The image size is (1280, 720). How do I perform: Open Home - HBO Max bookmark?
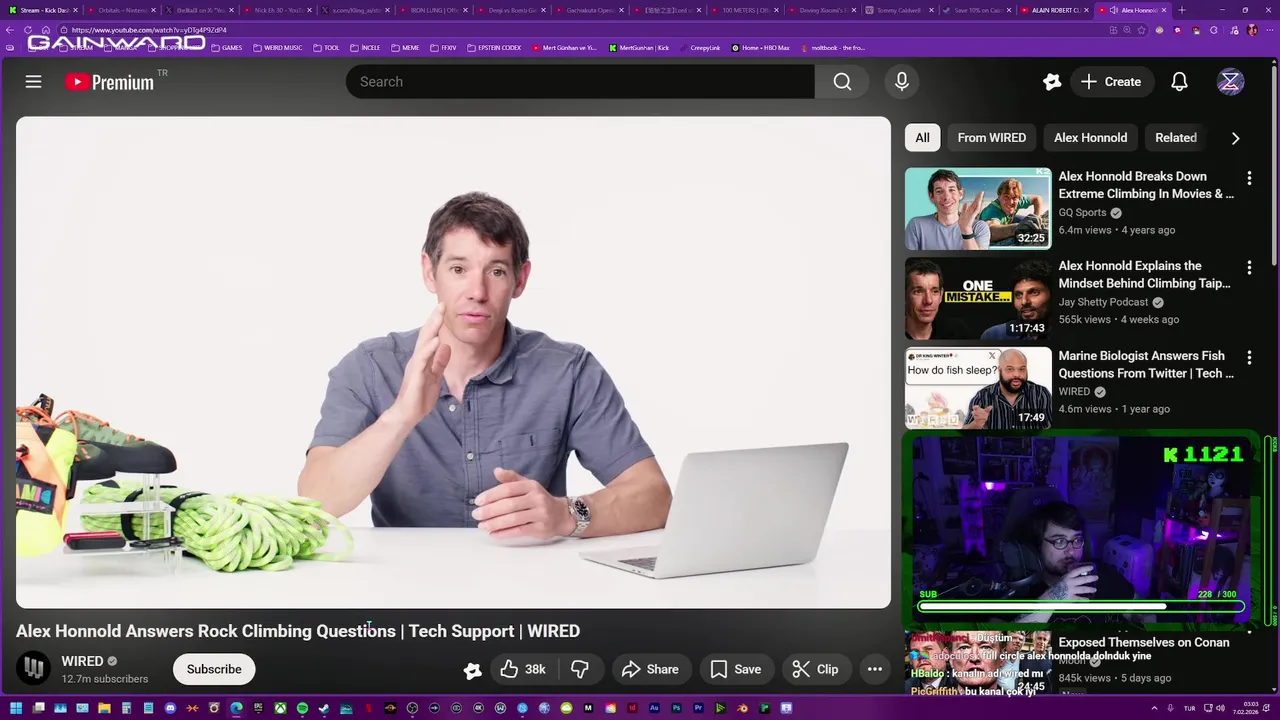pos(760,48)
